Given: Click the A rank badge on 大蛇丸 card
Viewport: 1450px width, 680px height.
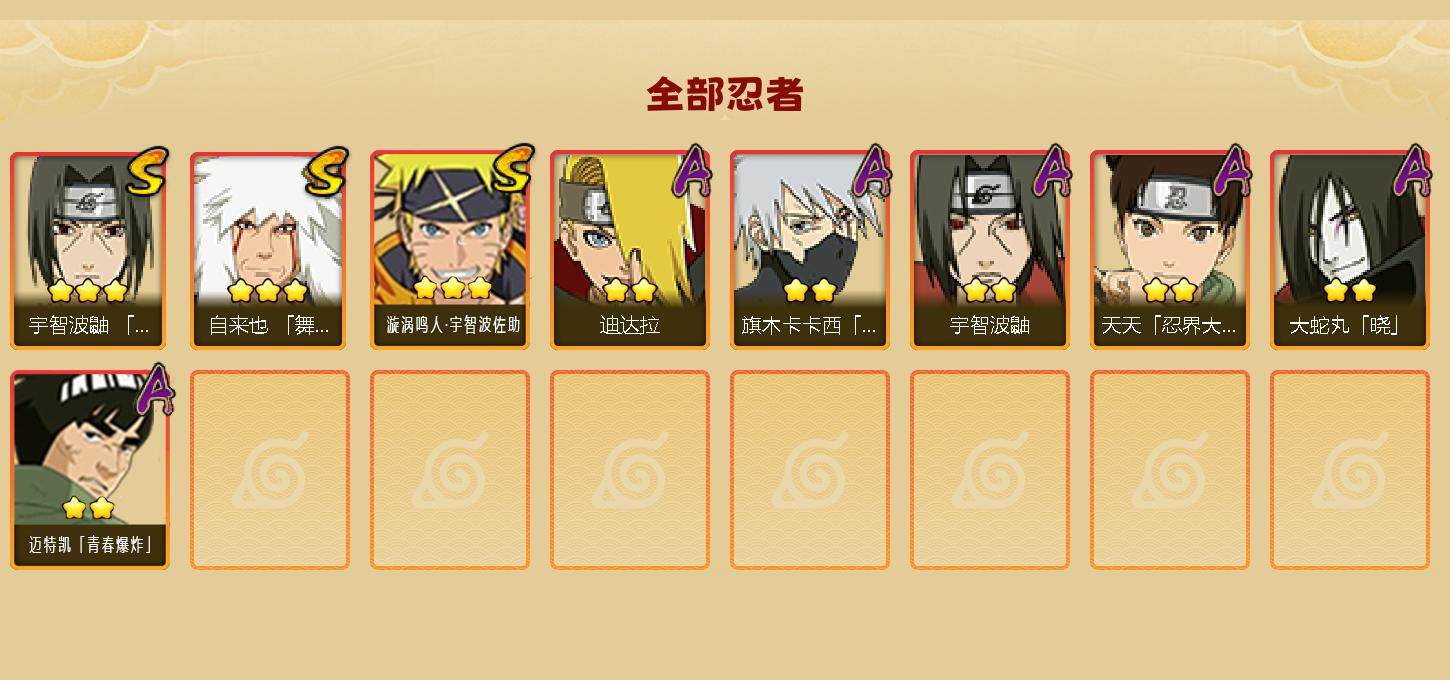Looking at the screenshot, I should (x=1412, y=171).
